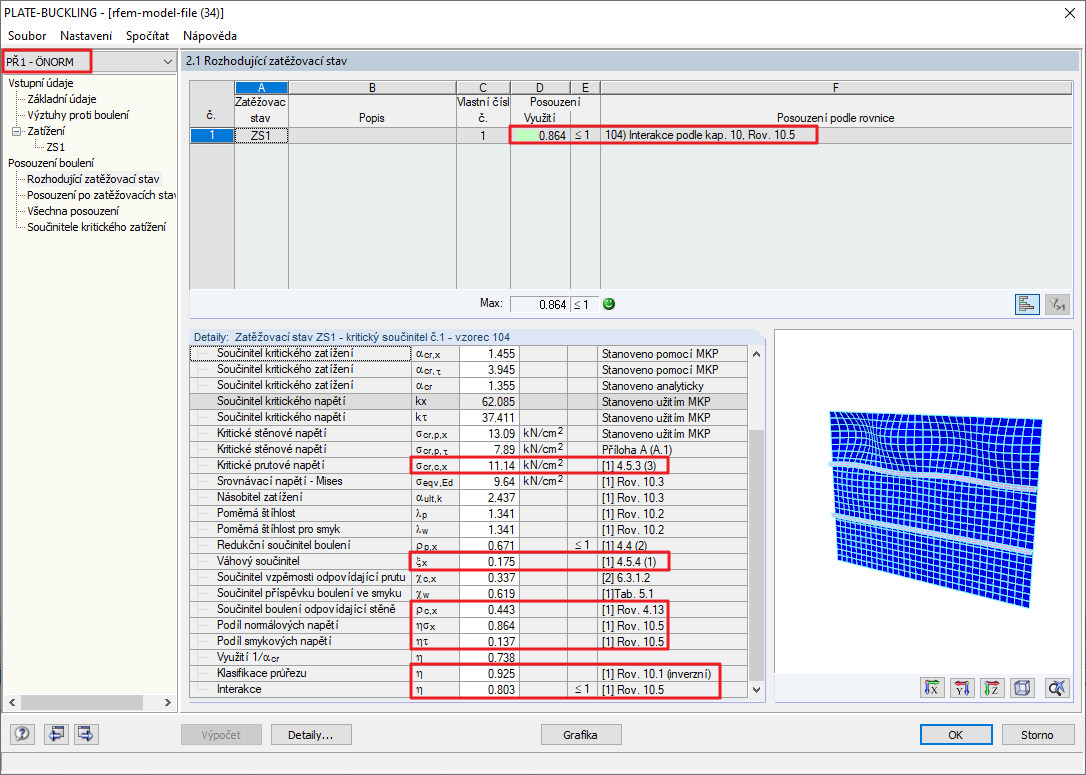Click the 'Příloha A (A.1)' reference cell
1086x775 pixels.
(673, 449)
